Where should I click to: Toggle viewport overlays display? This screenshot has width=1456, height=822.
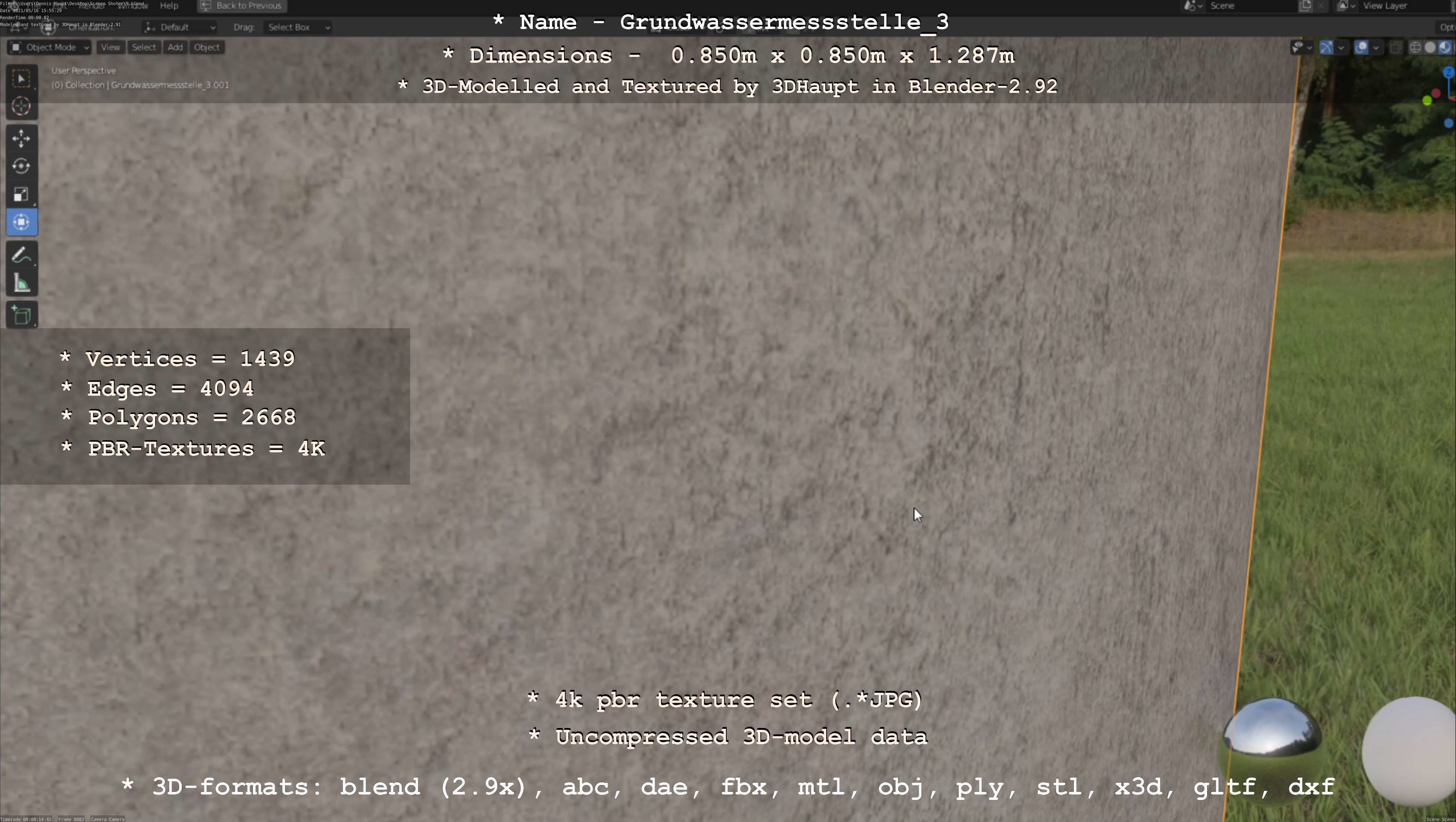click(1361, 47)
